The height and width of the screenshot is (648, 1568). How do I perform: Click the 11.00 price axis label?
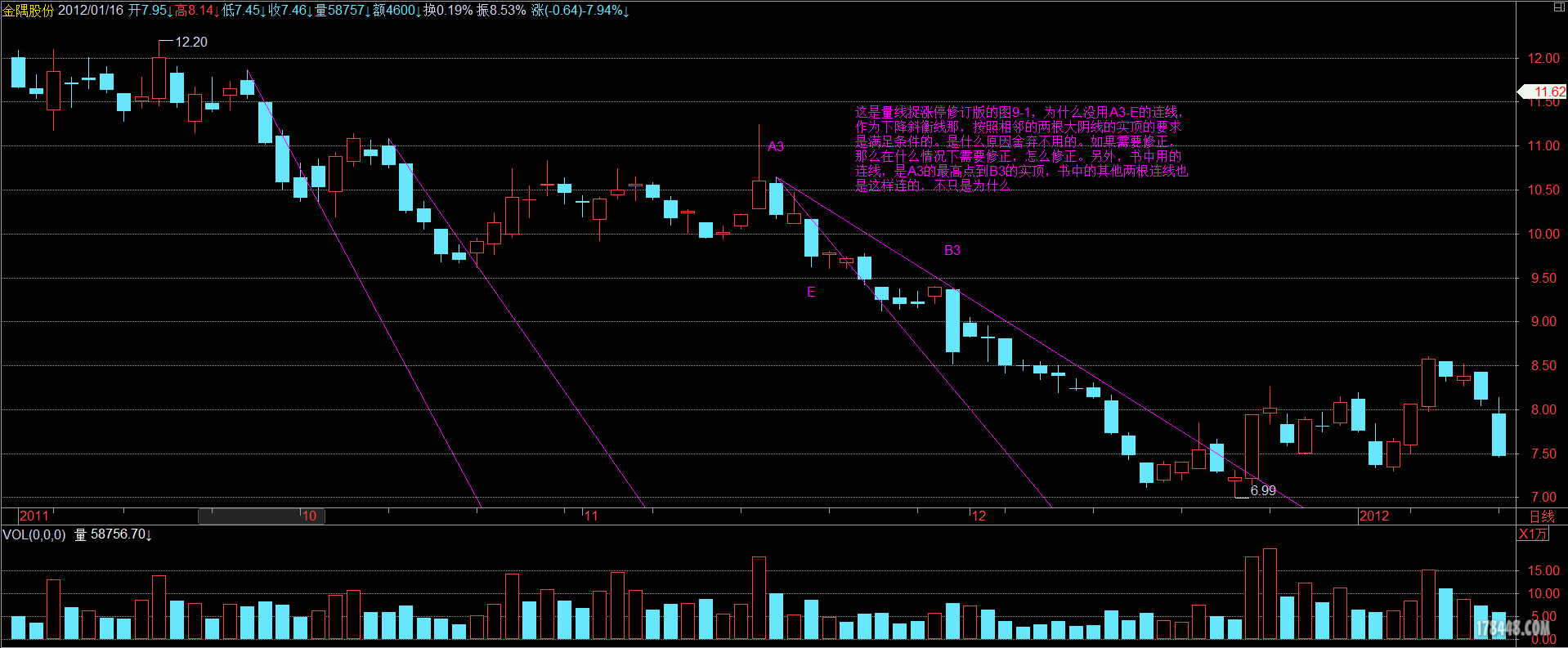click(x=1544, y=145)
